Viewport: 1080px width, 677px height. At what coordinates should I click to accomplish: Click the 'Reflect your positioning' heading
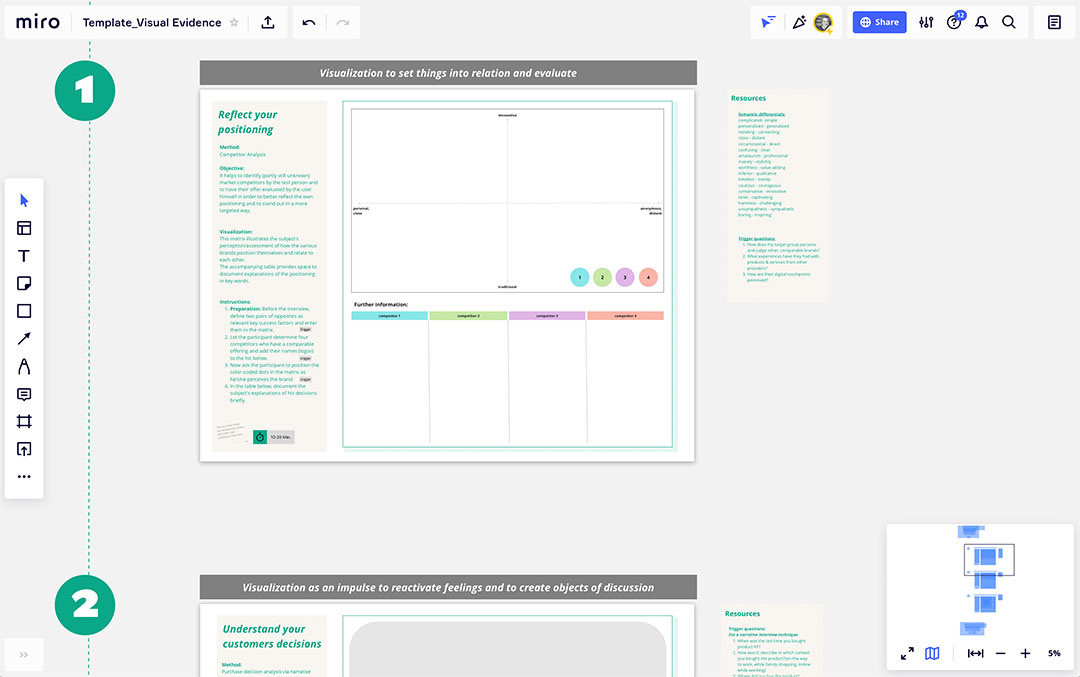tap(247, 122)
